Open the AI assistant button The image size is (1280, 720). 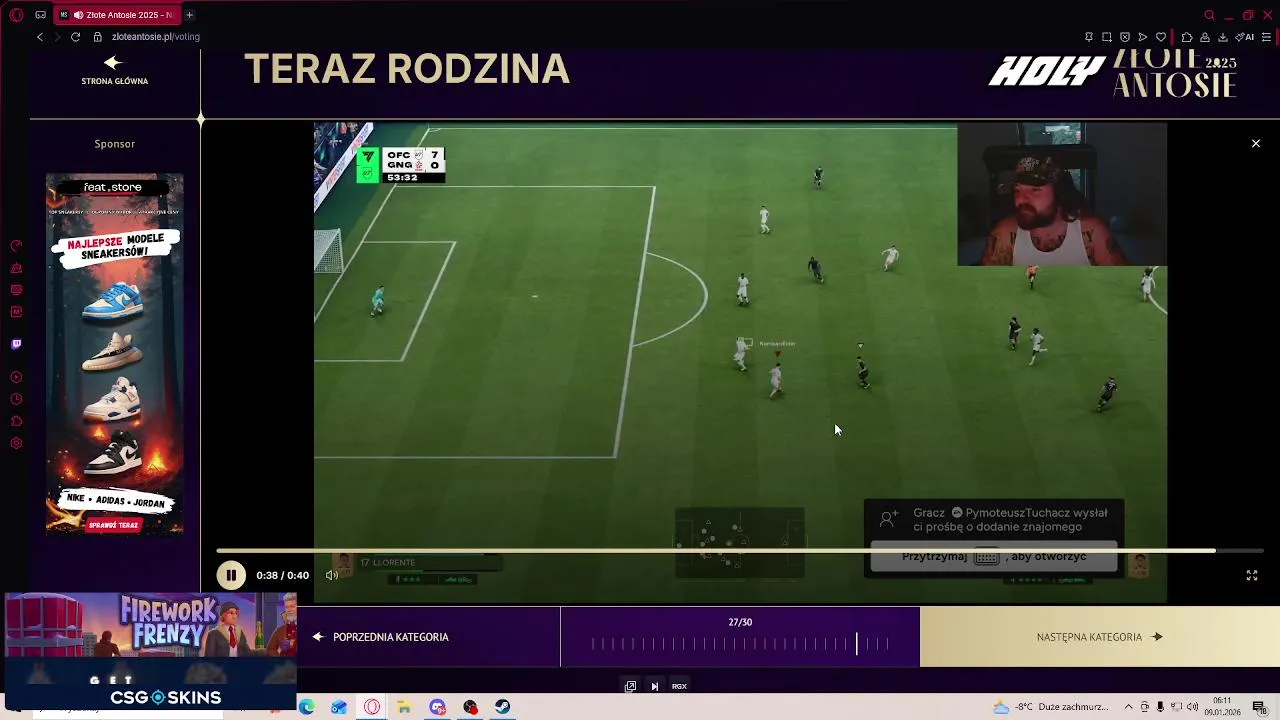pos(1245,37)
